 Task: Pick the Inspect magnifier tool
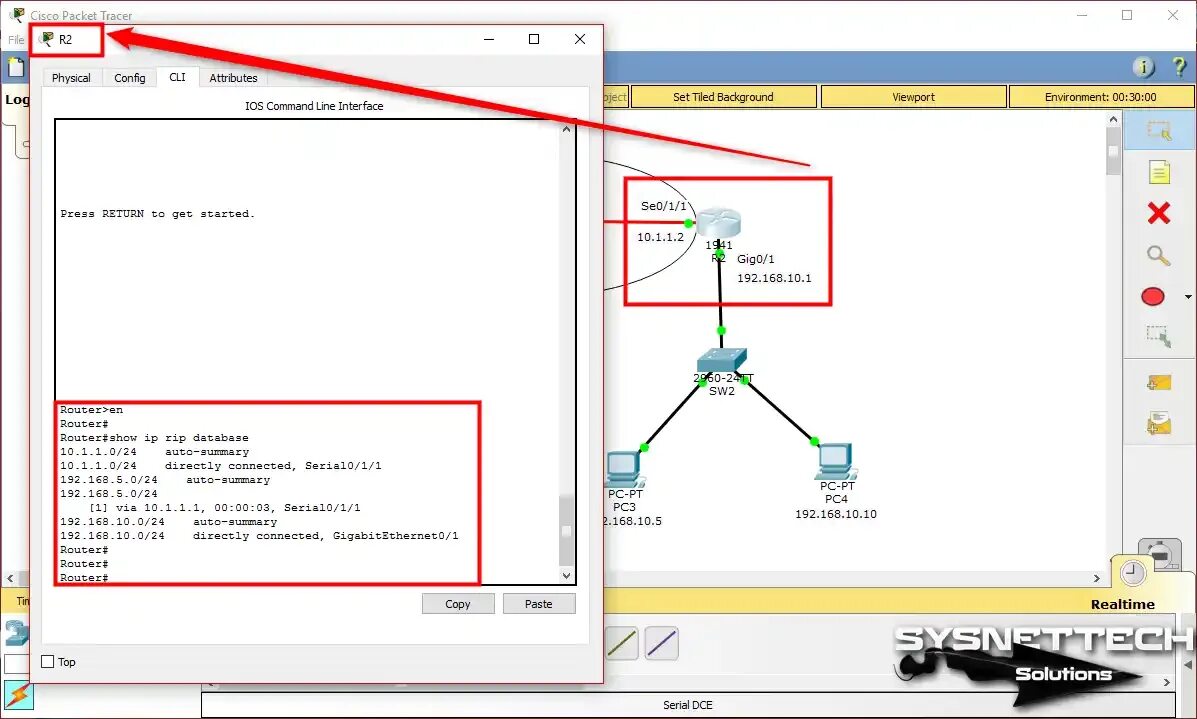pos(1159,255)
